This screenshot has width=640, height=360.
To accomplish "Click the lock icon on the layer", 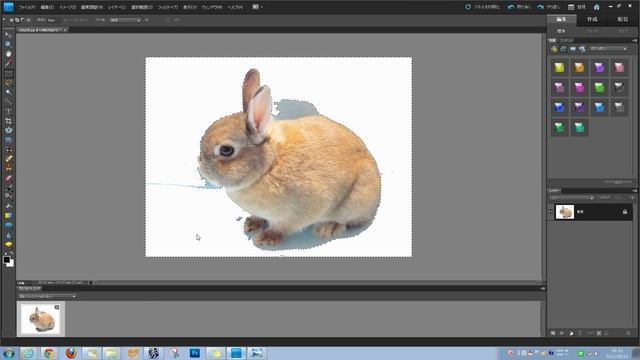I will (x=625, y=212).
